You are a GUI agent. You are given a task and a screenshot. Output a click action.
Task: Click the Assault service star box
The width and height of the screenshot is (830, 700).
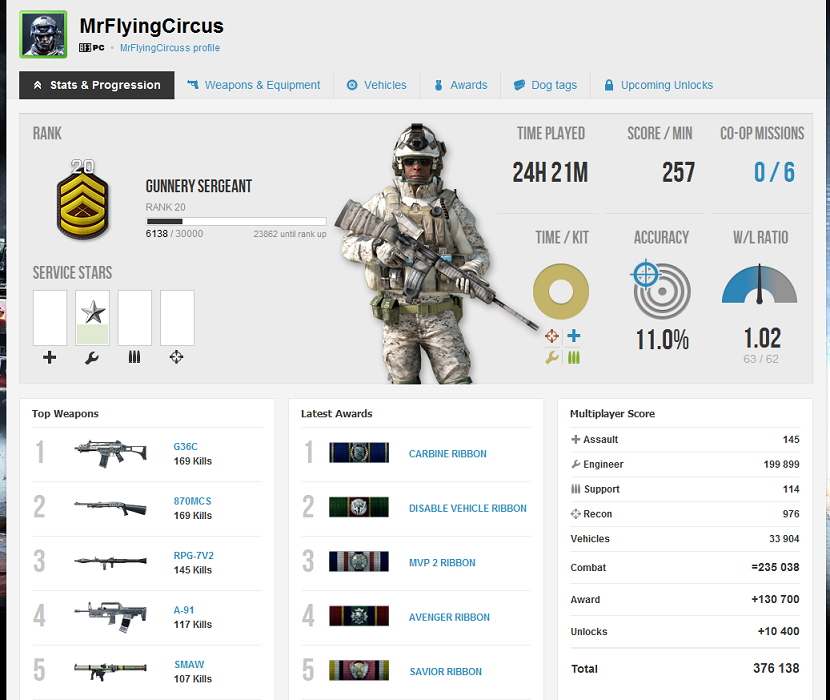pyautogui.click(x=50, y=318)
